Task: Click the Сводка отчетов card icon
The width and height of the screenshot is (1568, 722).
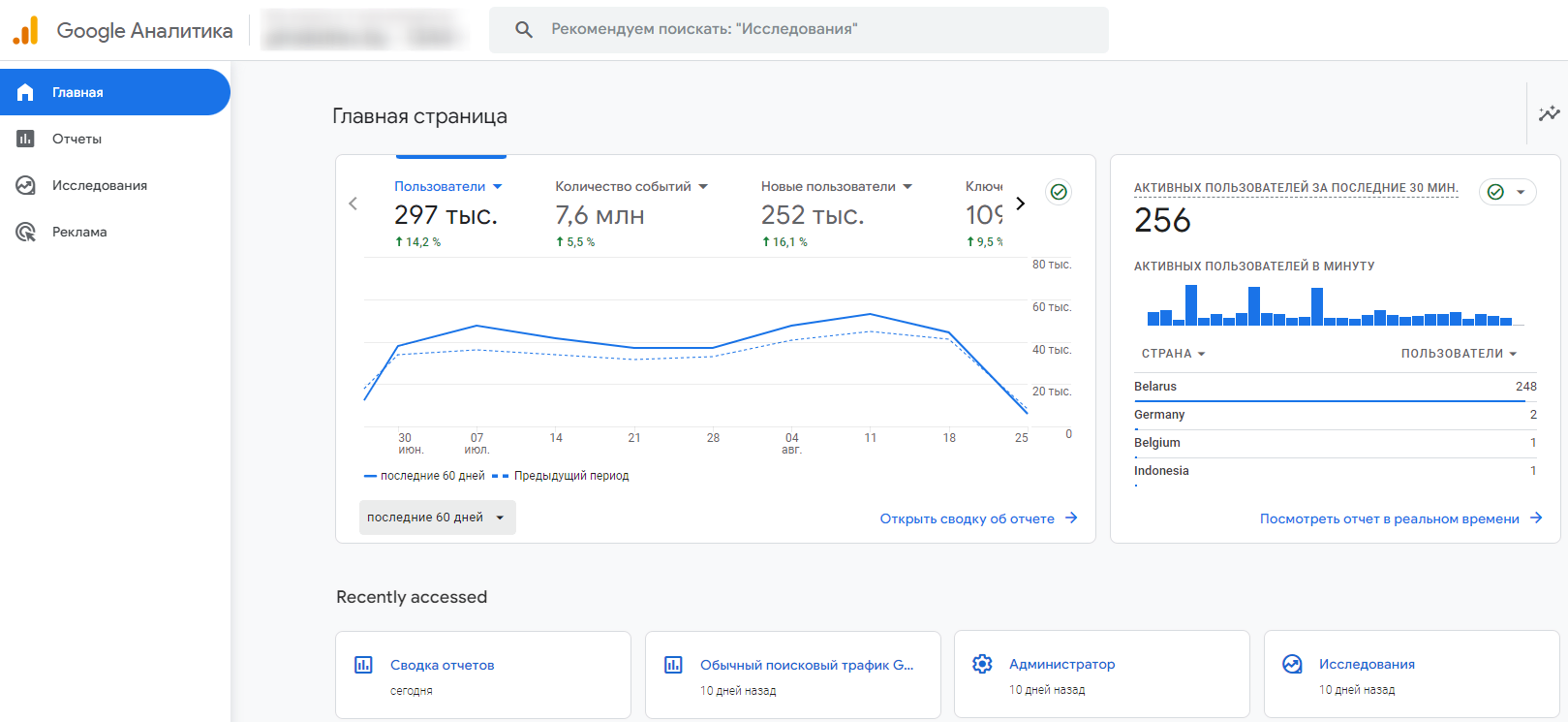Action: pos(363,665)
